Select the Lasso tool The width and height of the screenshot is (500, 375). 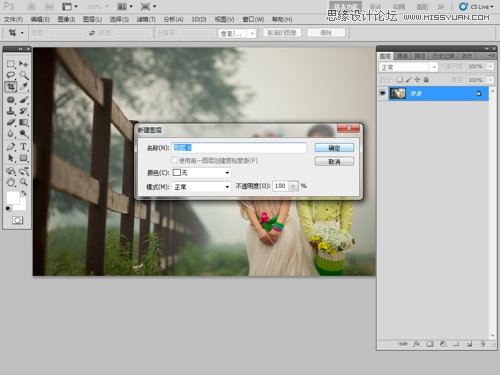(x=11, y=75)
